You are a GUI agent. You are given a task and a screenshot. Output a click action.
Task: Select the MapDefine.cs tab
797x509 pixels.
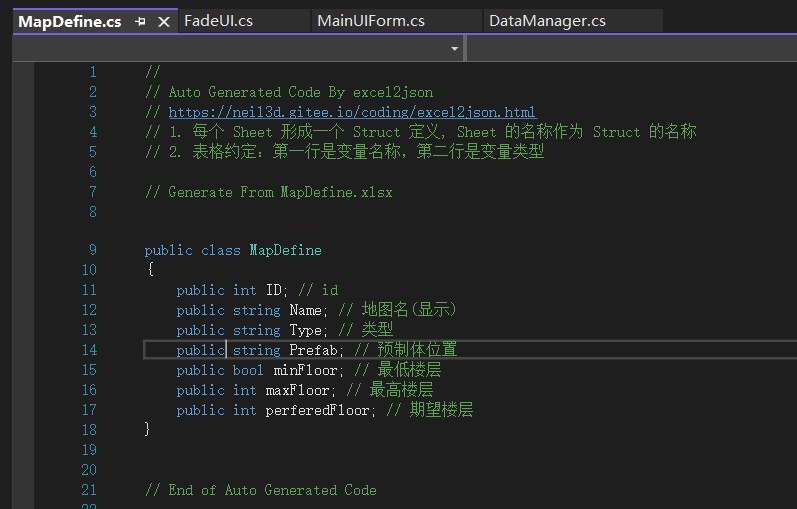[69, 21]
